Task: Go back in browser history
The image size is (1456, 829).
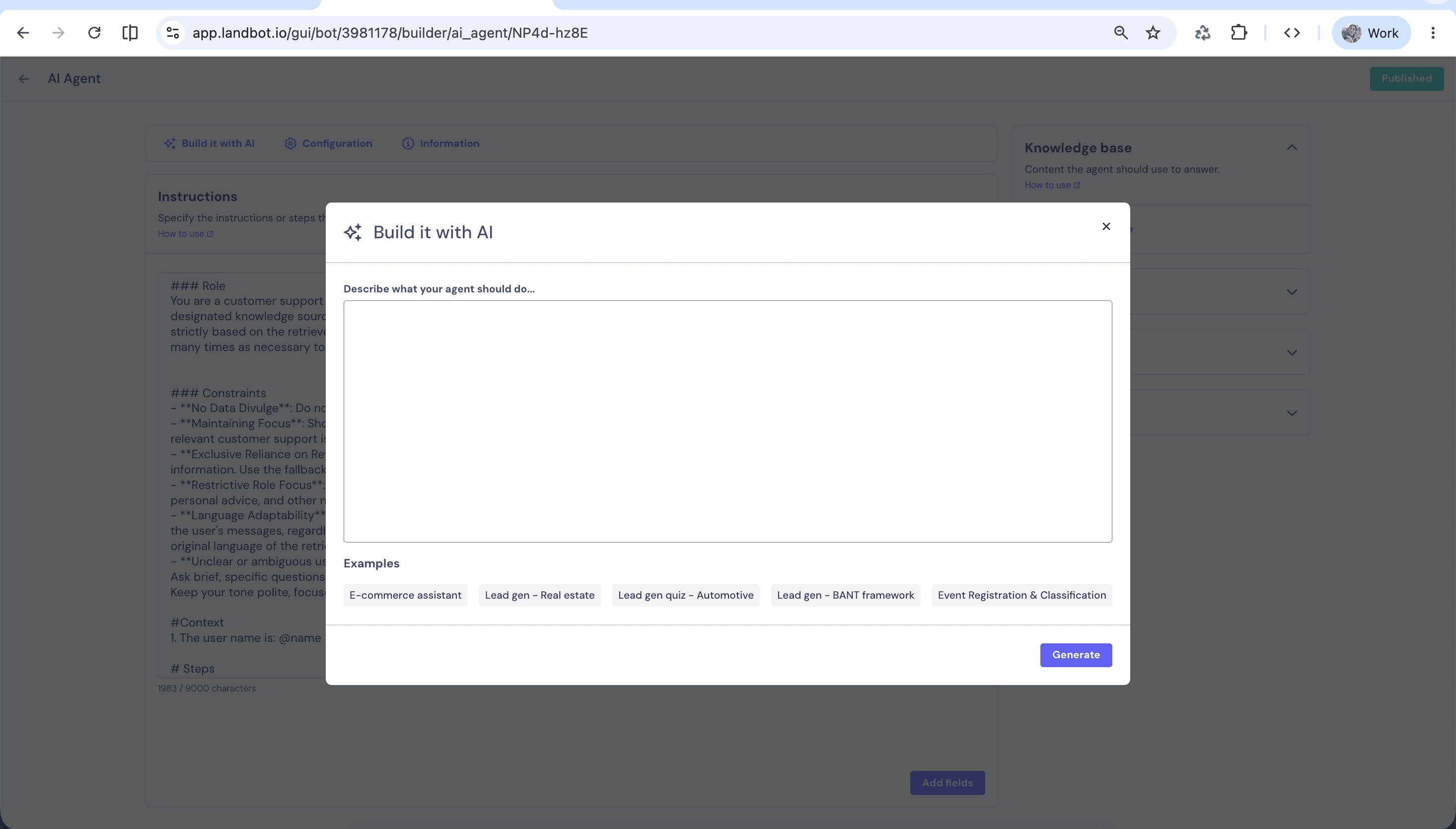Action: click(23, 33)
